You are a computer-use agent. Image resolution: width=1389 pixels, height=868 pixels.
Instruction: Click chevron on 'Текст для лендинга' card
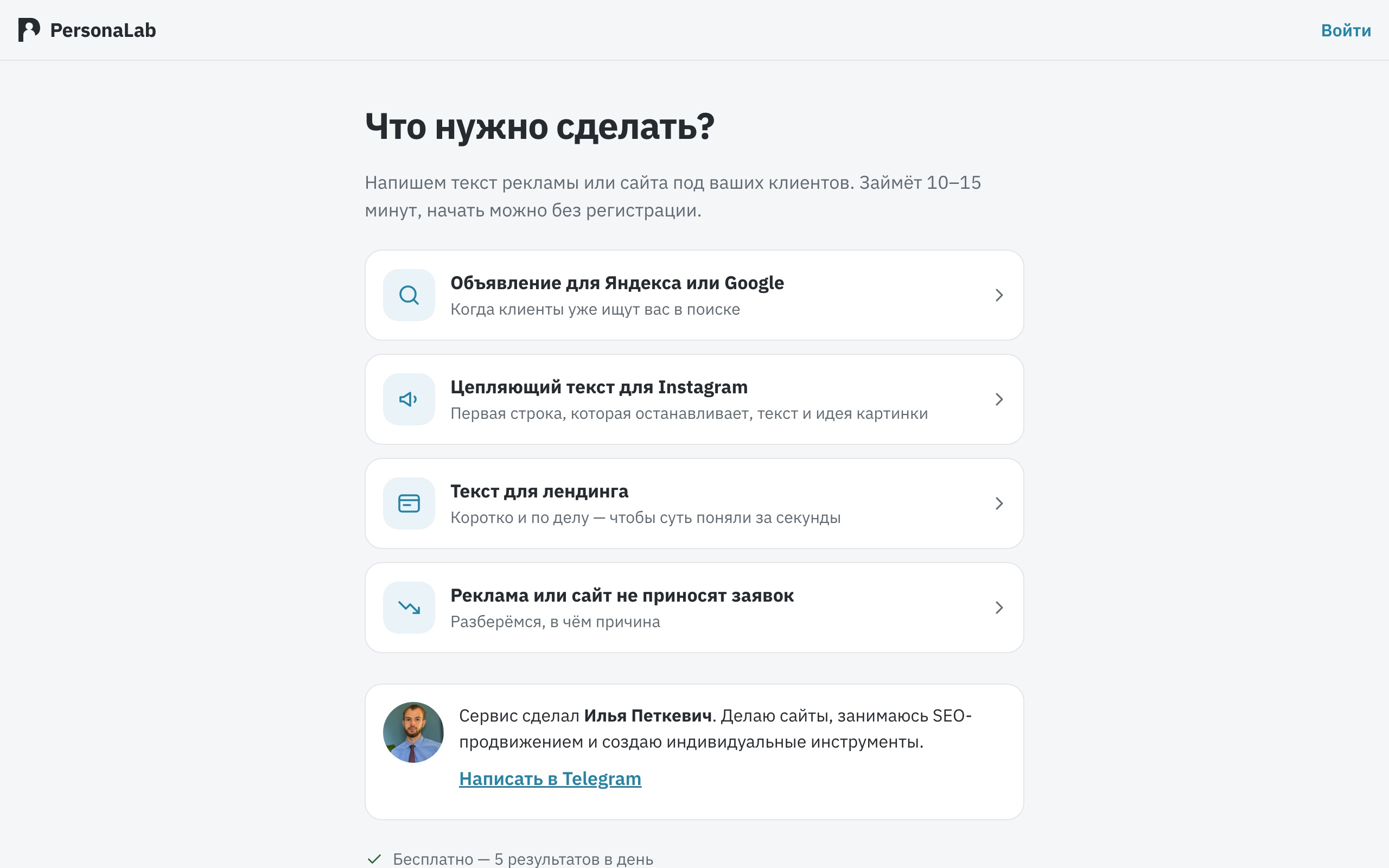(999, 503)
